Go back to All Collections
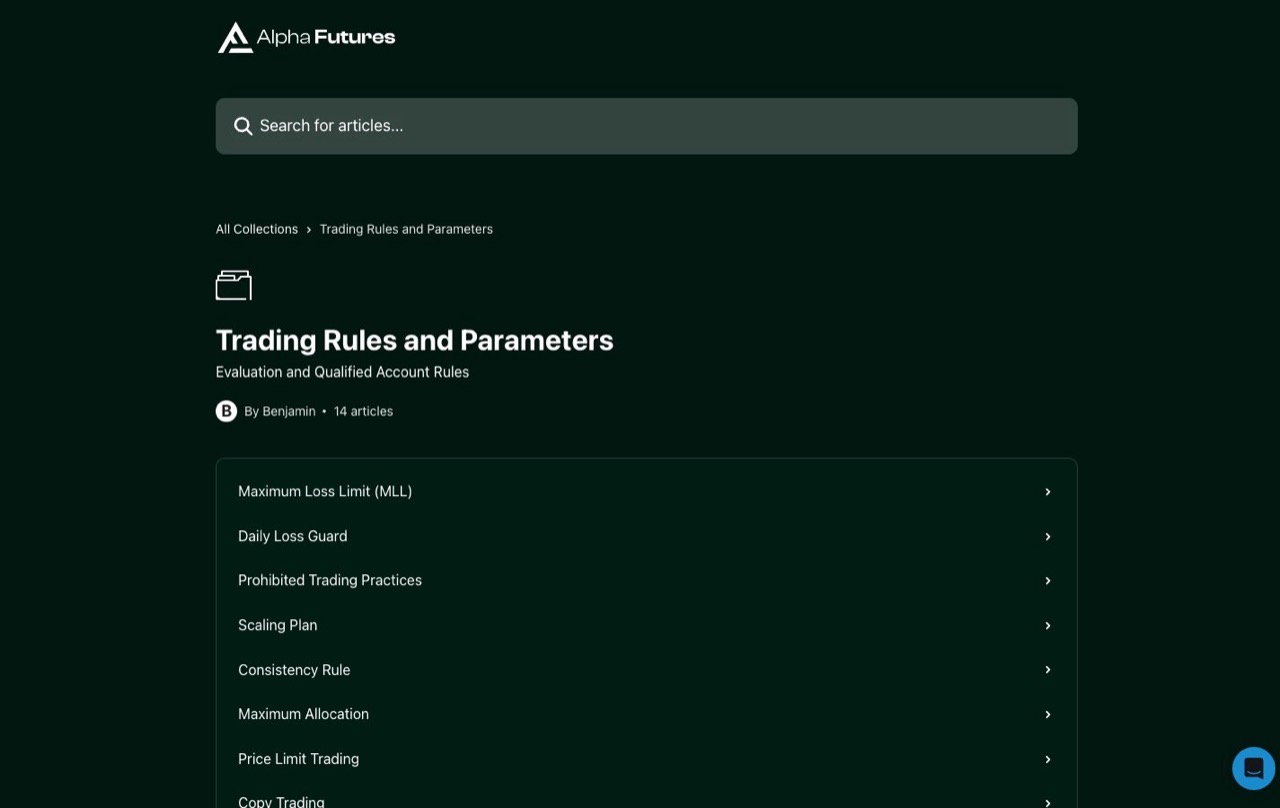 click(x=257, y=229)
